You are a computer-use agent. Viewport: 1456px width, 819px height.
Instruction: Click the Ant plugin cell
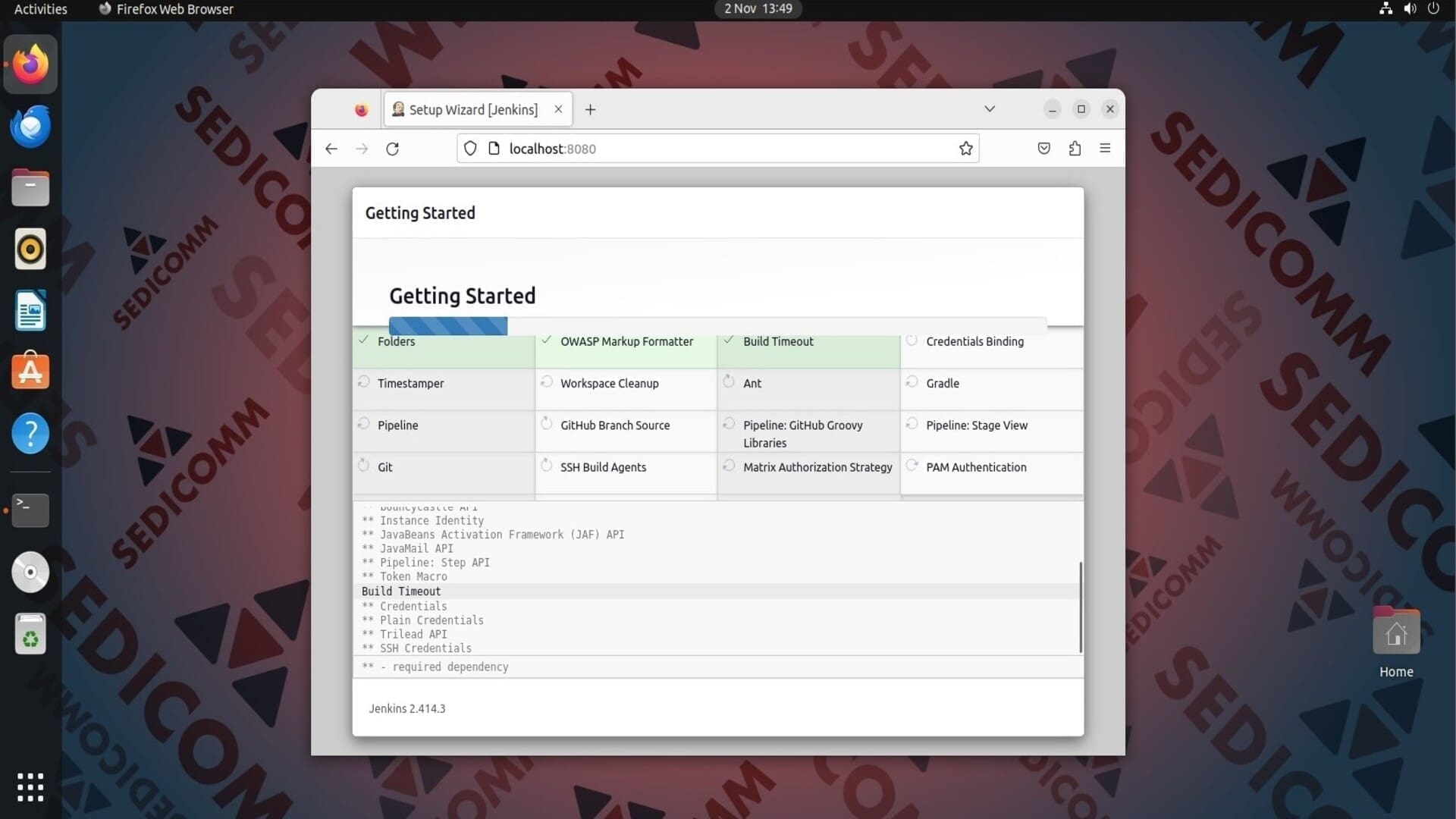pyautogui.click(x=809, y=390)
